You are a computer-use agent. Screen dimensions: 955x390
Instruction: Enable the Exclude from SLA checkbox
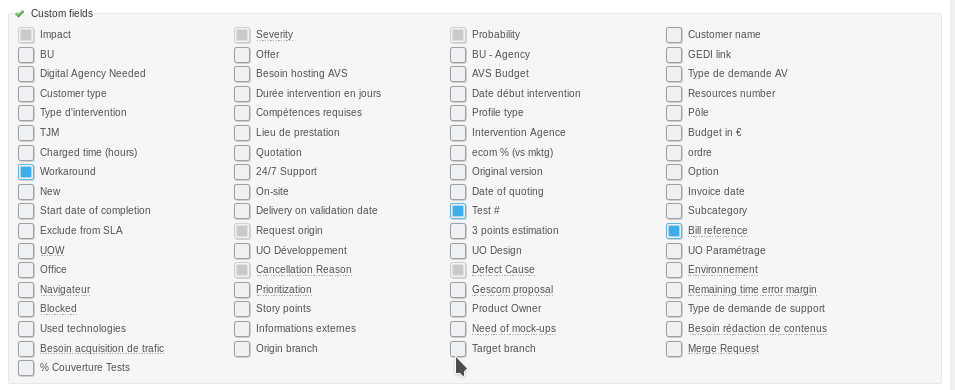(26, 231)
